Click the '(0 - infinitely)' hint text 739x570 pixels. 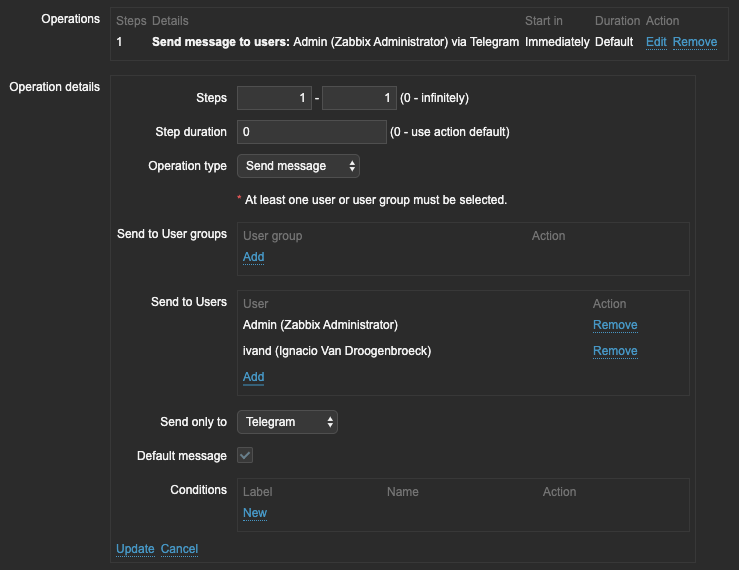point(435,98)
